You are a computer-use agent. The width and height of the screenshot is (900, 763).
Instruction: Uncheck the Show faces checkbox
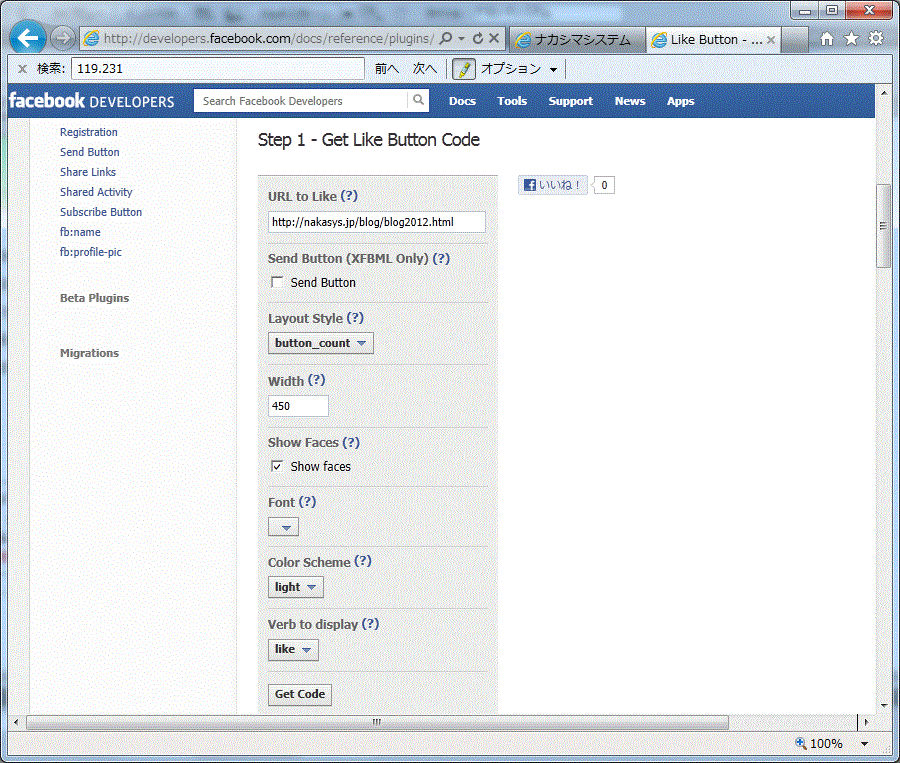pos(277,467)
